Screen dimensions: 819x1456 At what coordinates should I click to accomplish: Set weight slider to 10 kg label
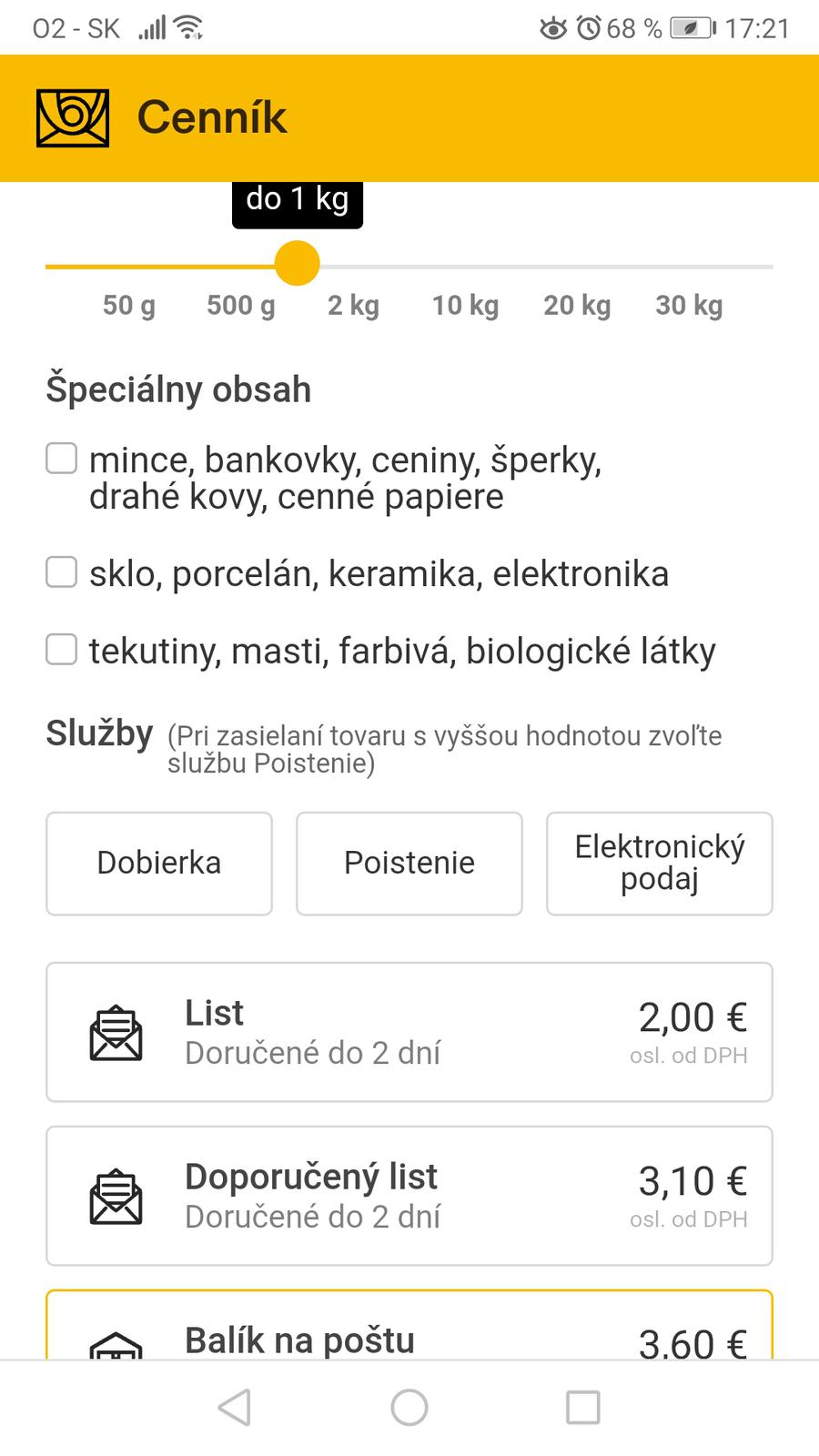point(465,305)
